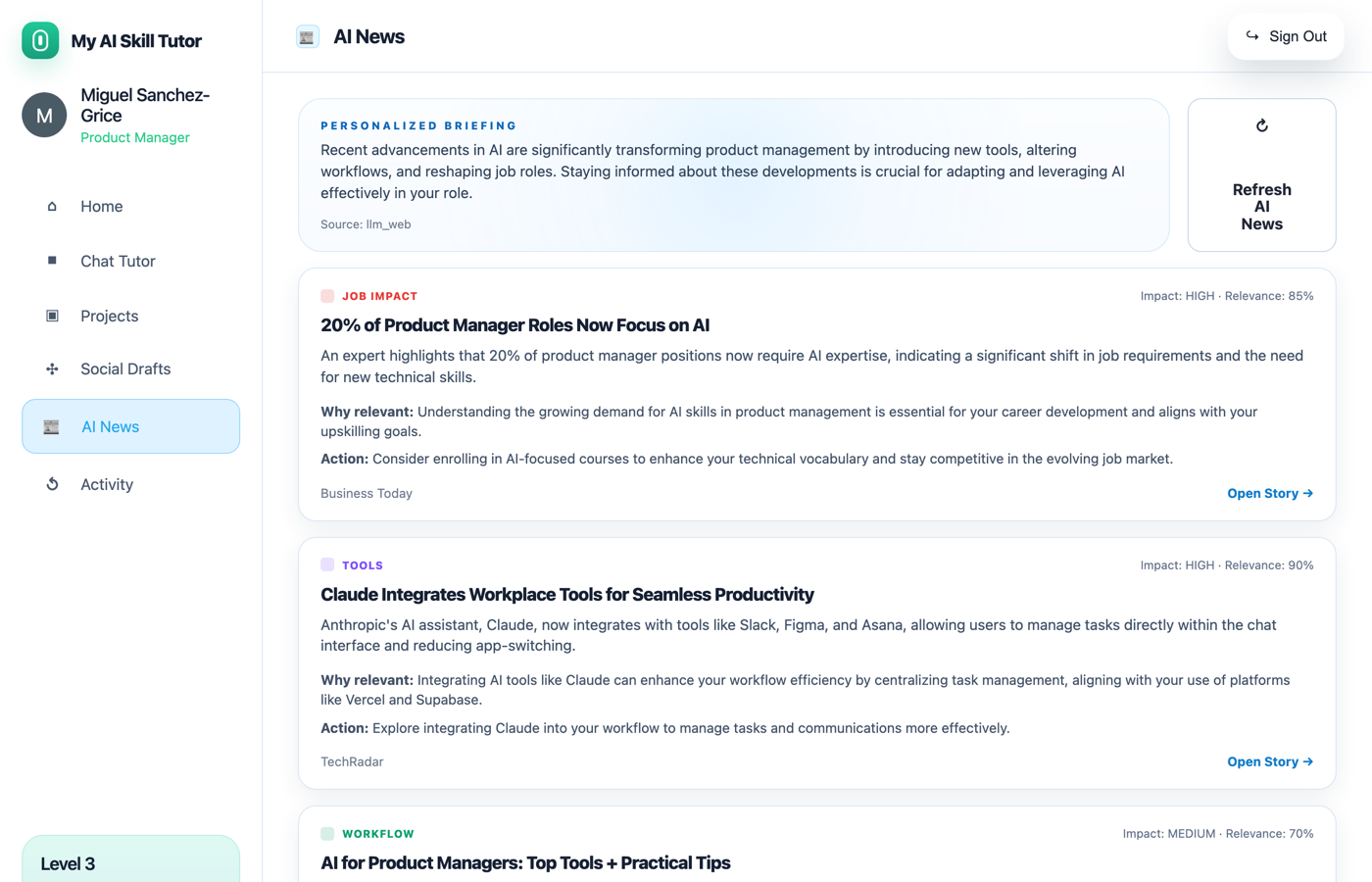Switch to the Home section

[101, 206]
